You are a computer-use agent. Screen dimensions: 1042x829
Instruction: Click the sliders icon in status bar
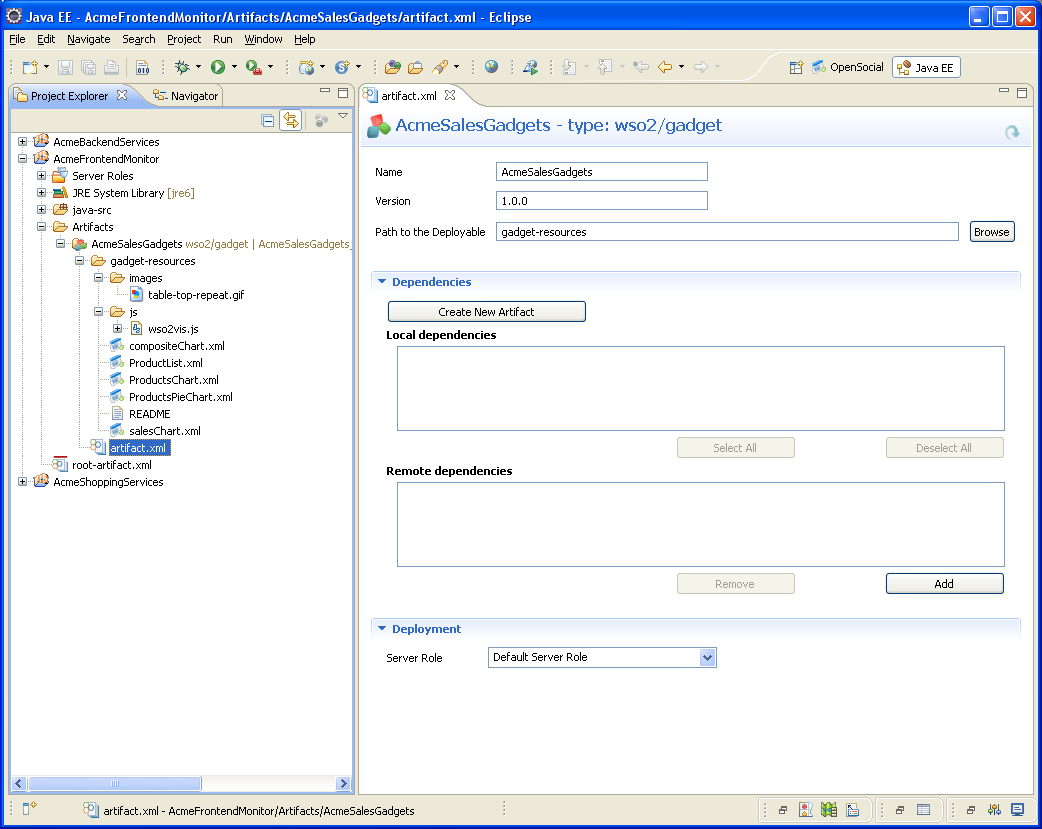point(994,810)
